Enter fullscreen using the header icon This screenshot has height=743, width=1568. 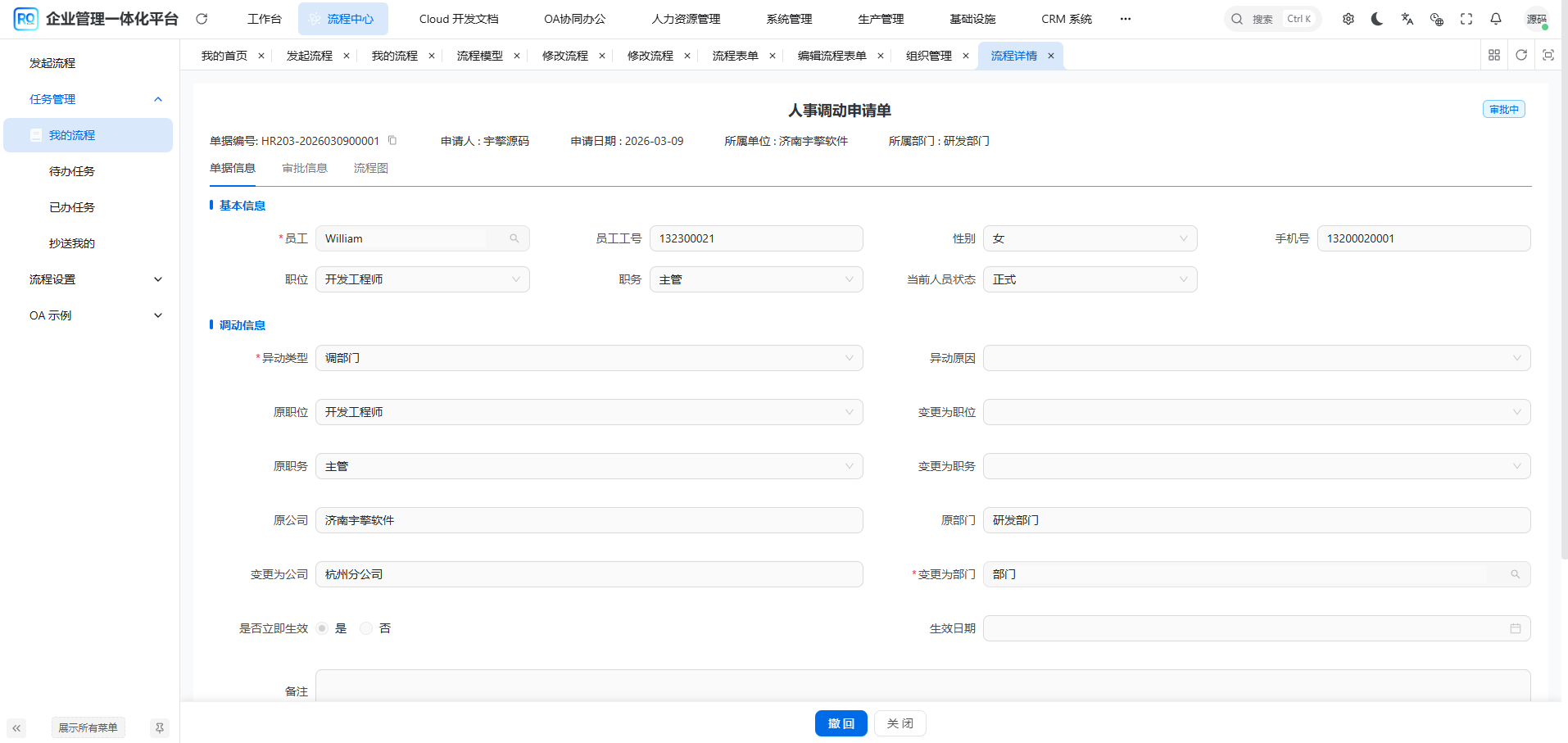1466,19
